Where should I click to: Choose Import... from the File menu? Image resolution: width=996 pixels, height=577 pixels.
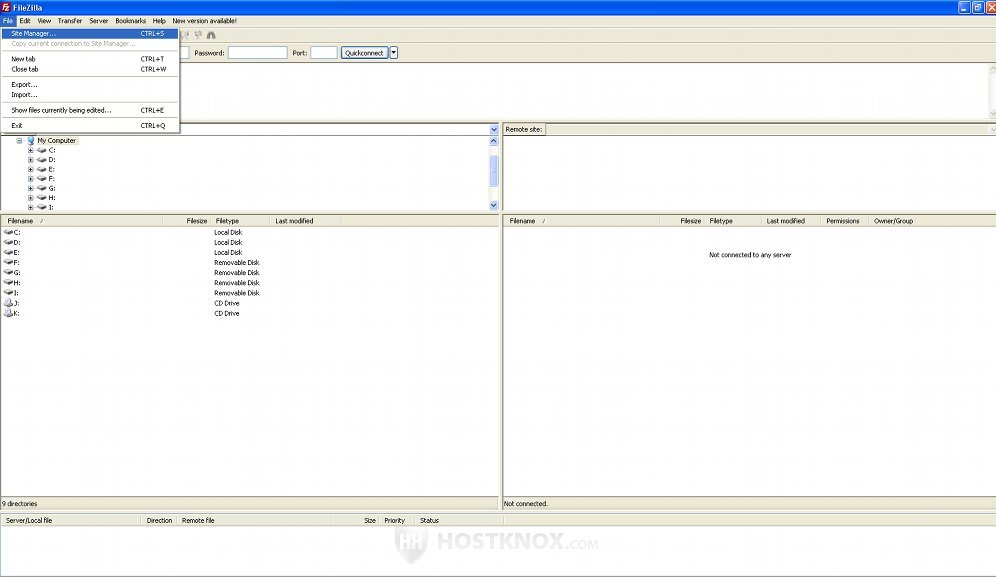tap(90, 95)
